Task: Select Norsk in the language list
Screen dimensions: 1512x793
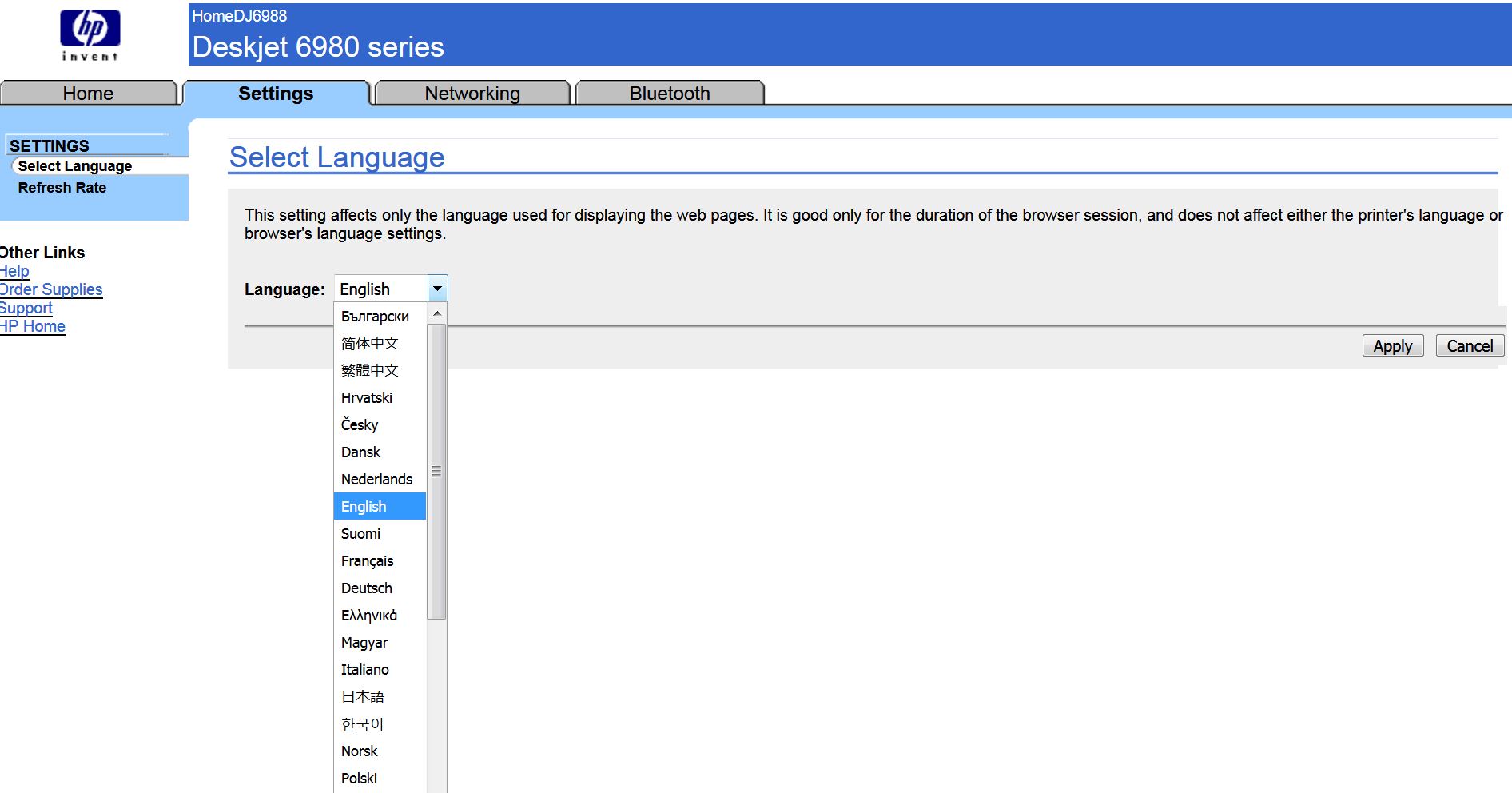Action: click(380, 751)
